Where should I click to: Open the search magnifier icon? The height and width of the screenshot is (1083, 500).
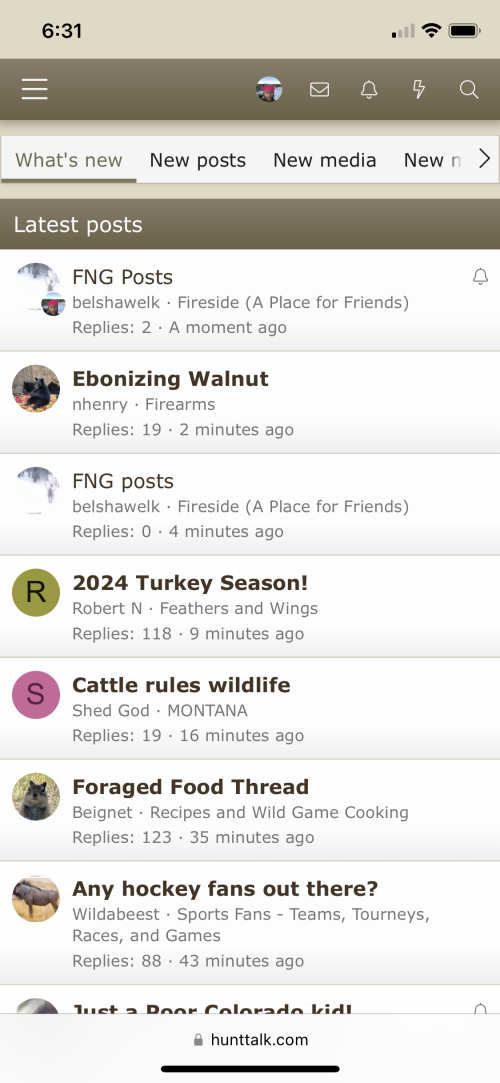tap(469, 89)
